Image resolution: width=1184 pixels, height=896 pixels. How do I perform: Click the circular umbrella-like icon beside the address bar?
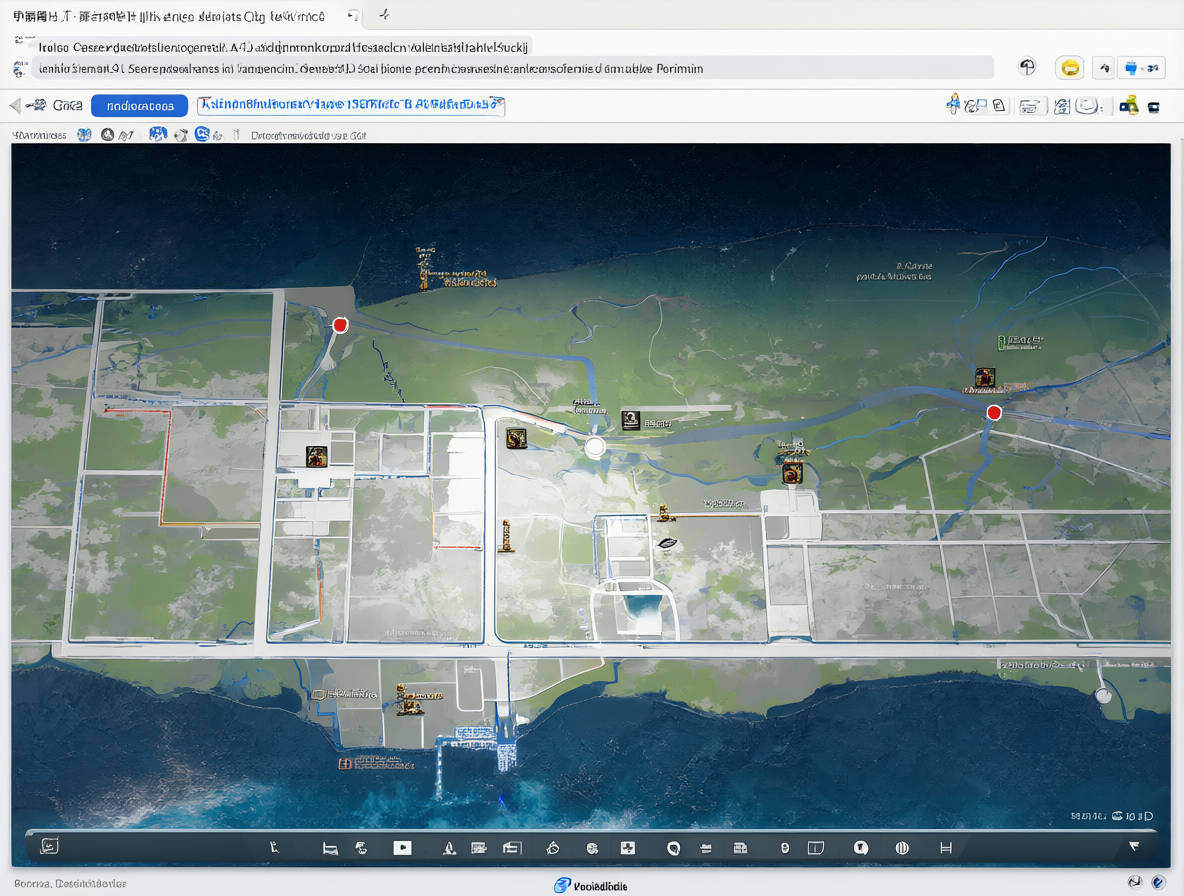[1027, 67]
